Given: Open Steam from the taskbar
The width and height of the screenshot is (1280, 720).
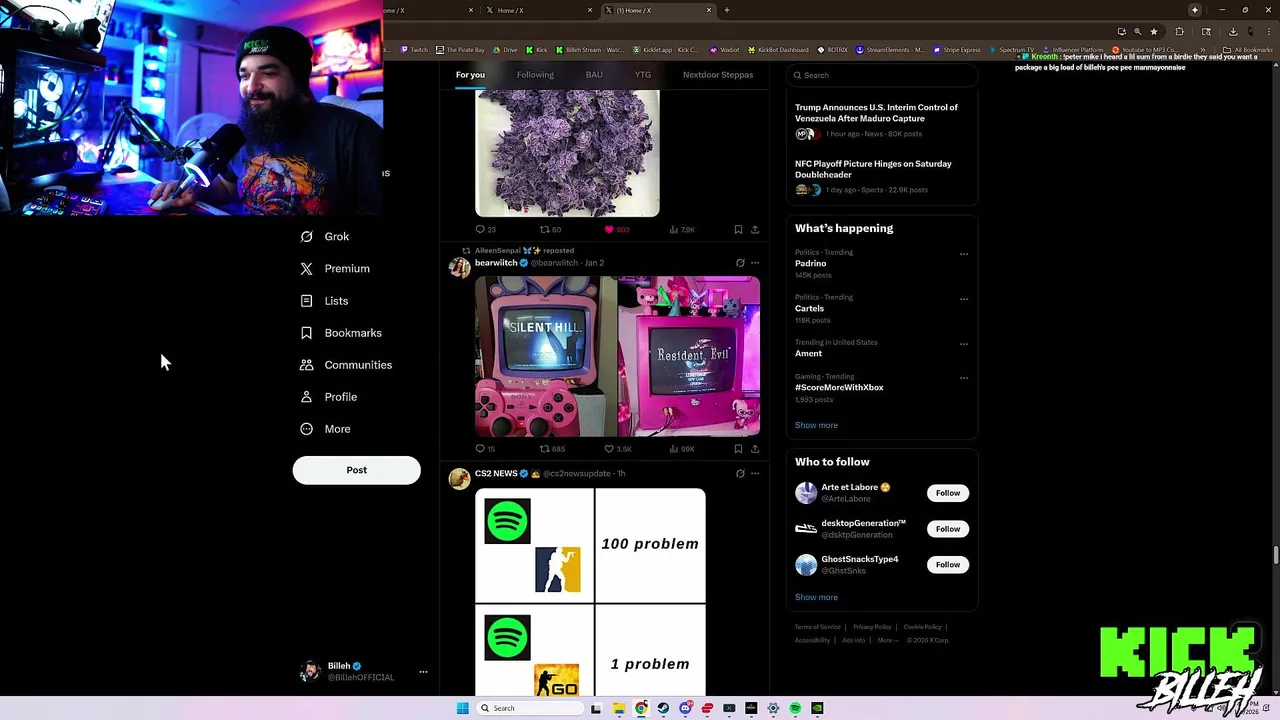Looking at the screenshot, I should click(663, 708).
